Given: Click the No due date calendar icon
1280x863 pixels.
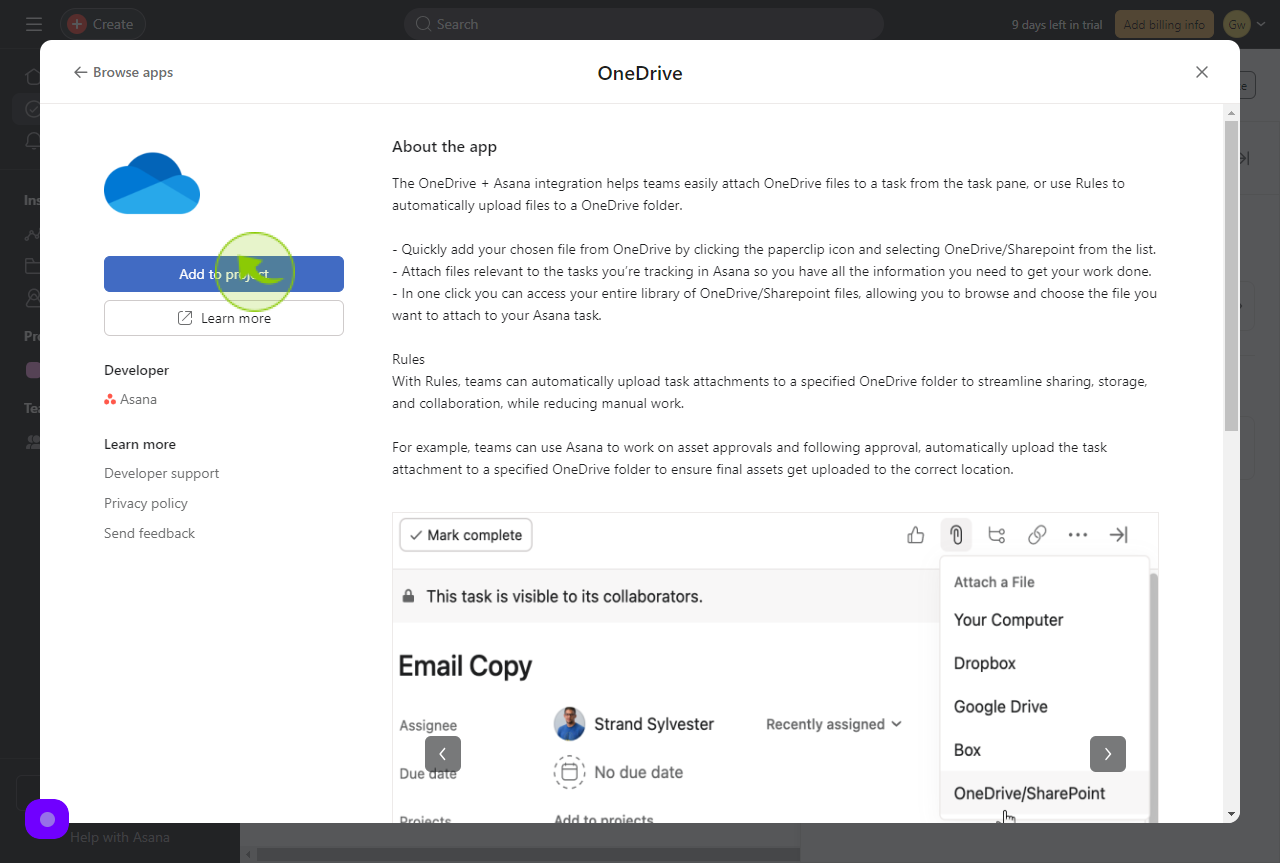Looking at the screenshot, I should 569,772.
